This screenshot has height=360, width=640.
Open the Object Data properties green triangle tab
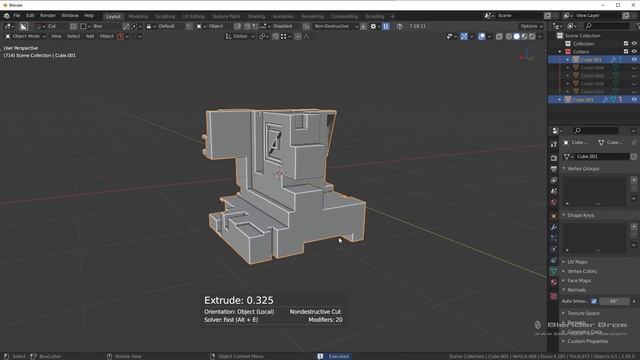coord(553,271)
